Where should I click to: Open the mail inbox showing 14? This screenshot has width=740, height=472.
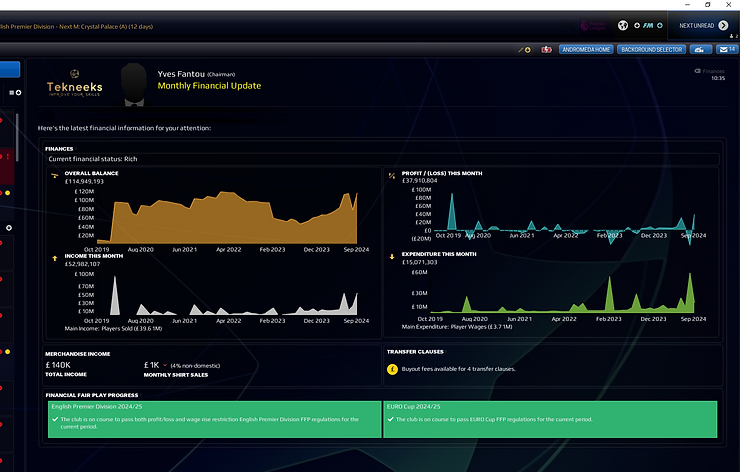726,50
